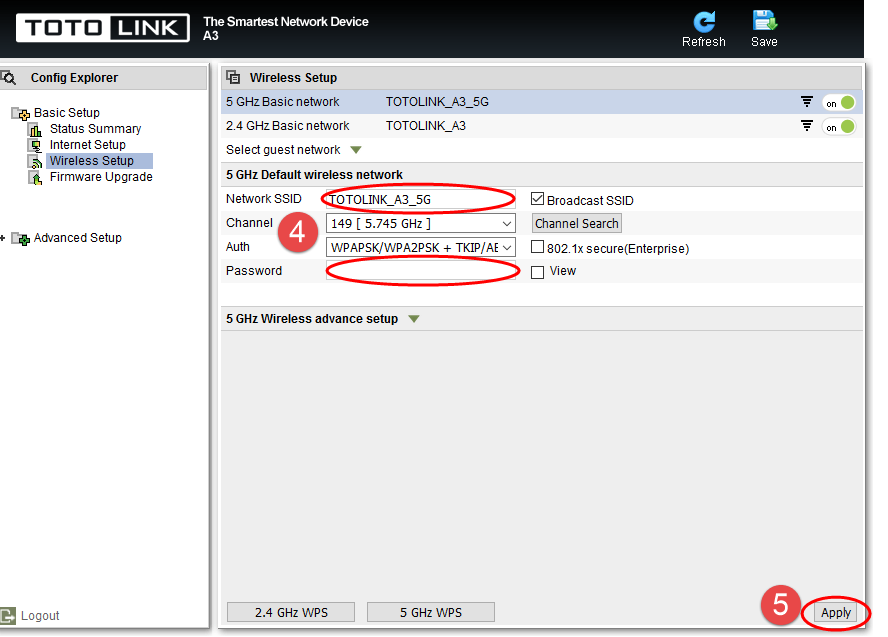Uncheck the Broadcast SSID checkbox

(537, 199)
